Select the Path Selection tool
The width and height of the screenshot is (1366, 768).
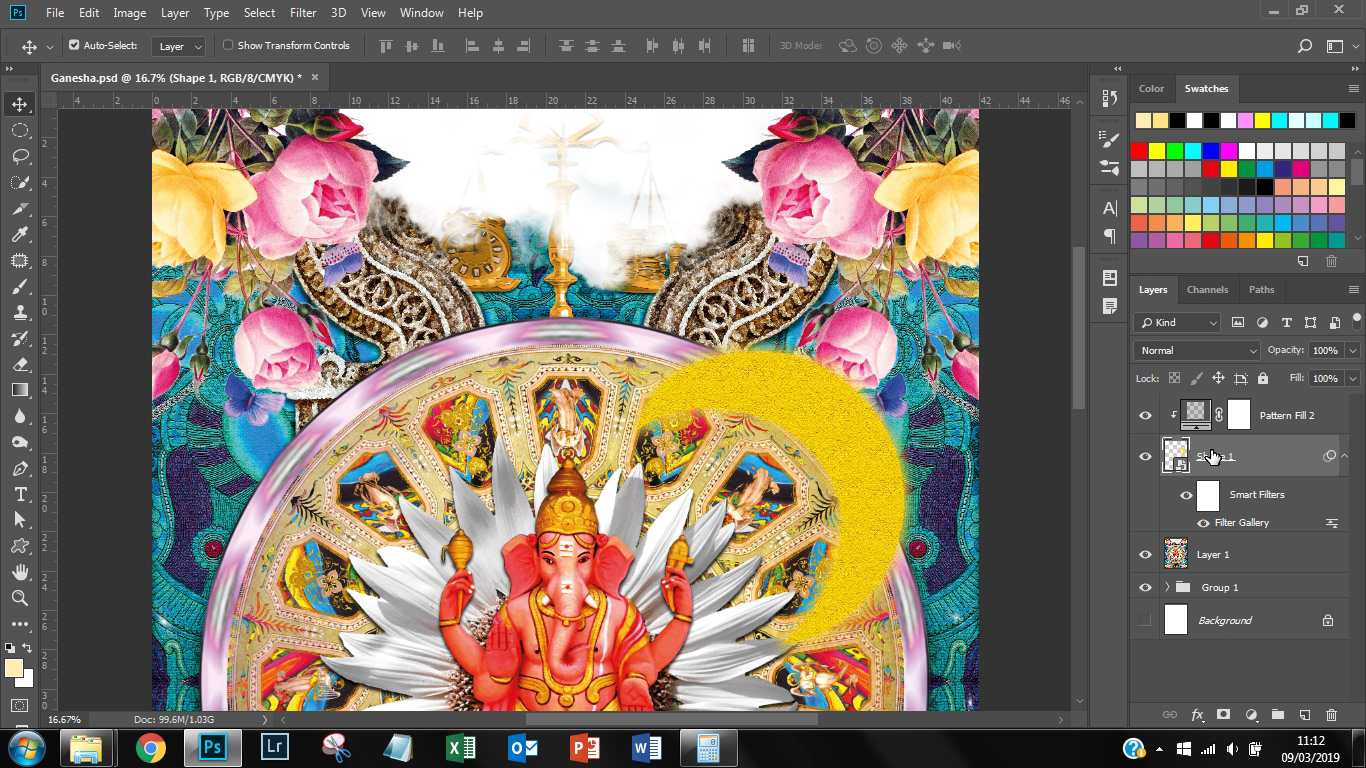pyautogui.click(x=20, y=520)
